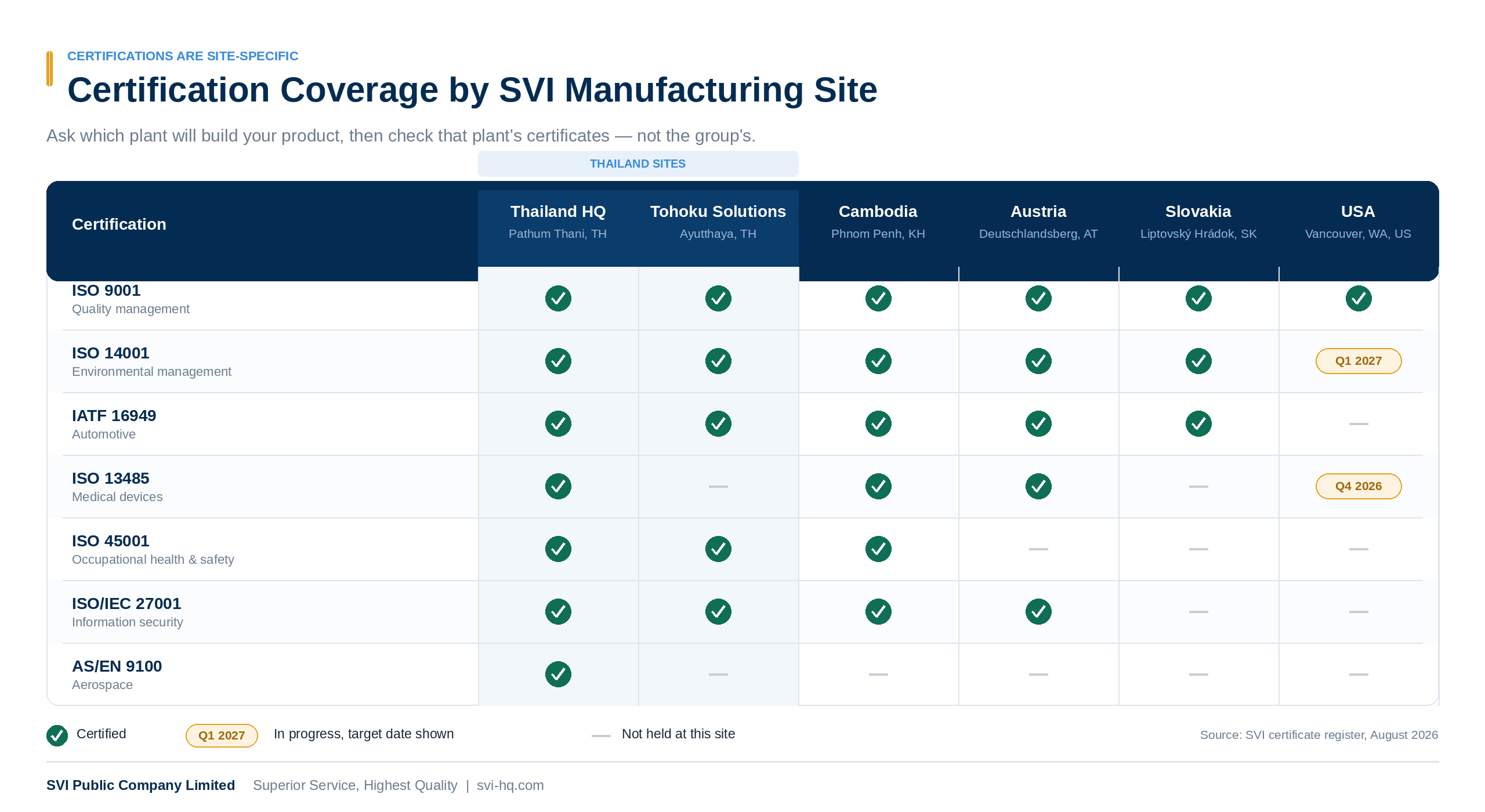The width and height of the screenshot is (1485, 812).
Task: Select the USA column header
Action: coord(1358,212)
